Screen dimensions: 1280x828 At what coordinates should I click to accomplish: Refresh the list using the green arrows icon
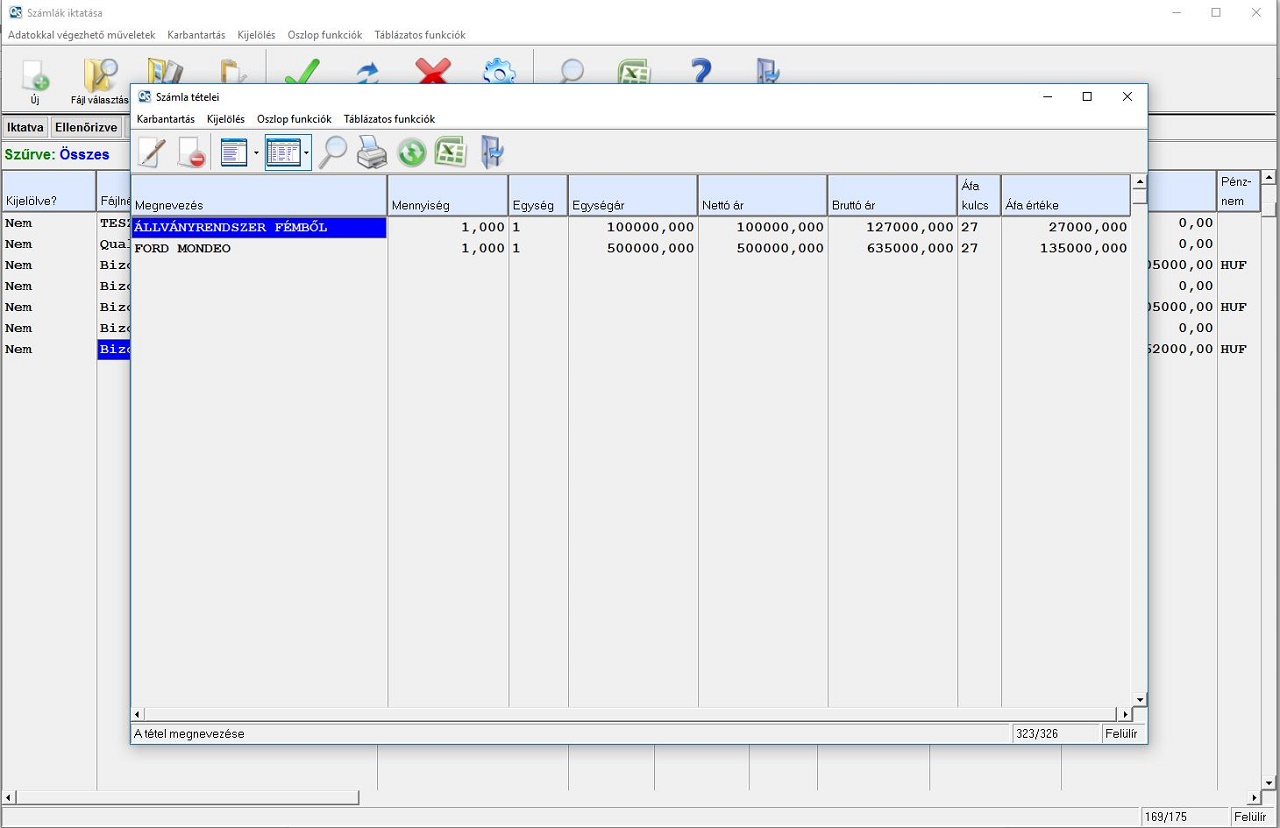pyautogui.click(x=411, y=153)
